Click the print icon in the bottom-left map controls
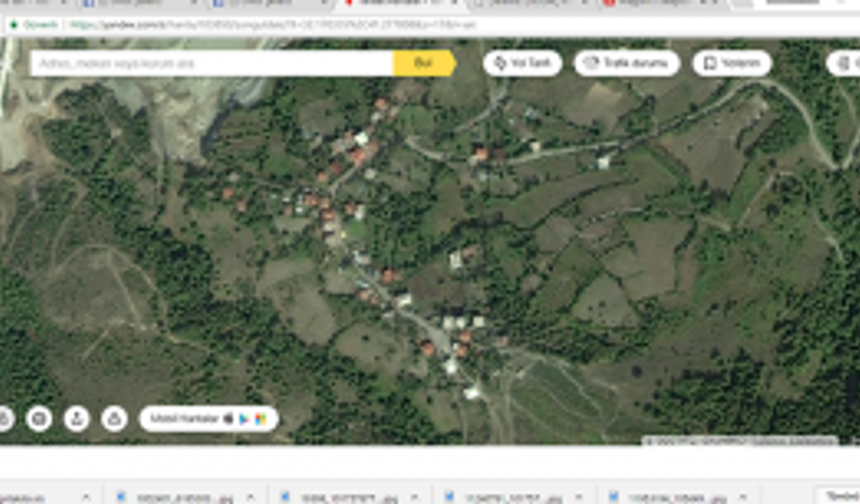The image size is (860, 504). (39, 419)
